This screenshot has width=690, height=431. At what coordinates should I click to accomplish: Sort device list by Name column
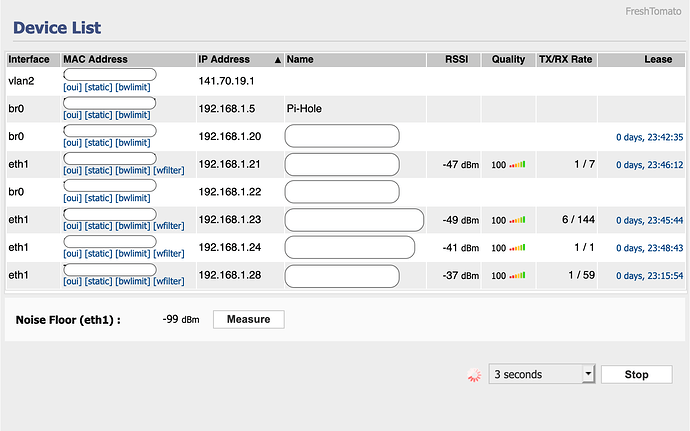click(x=300, y=59)
